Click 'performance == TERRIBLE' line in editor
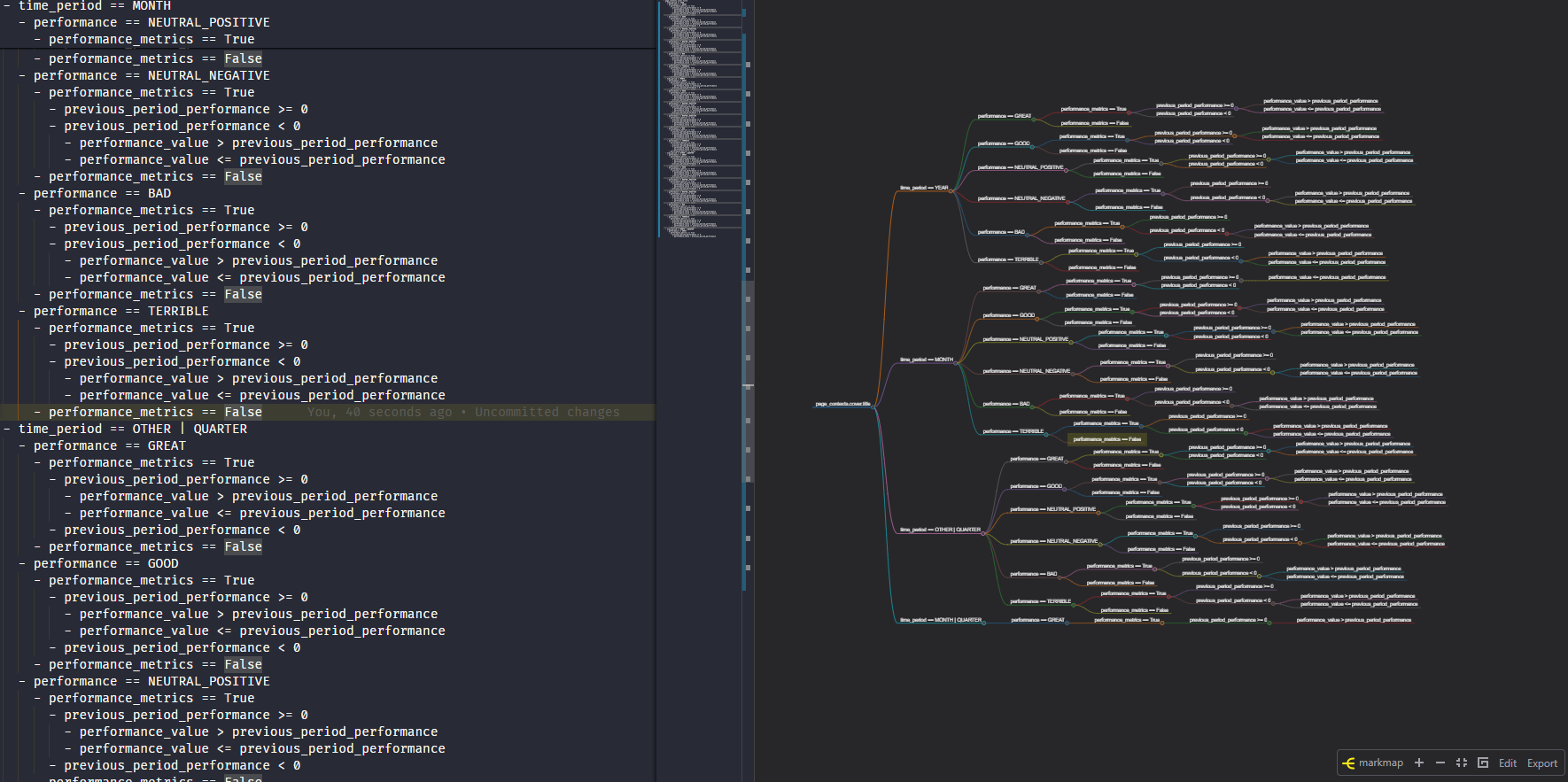The image size is (1568, 782). point(121,311)
